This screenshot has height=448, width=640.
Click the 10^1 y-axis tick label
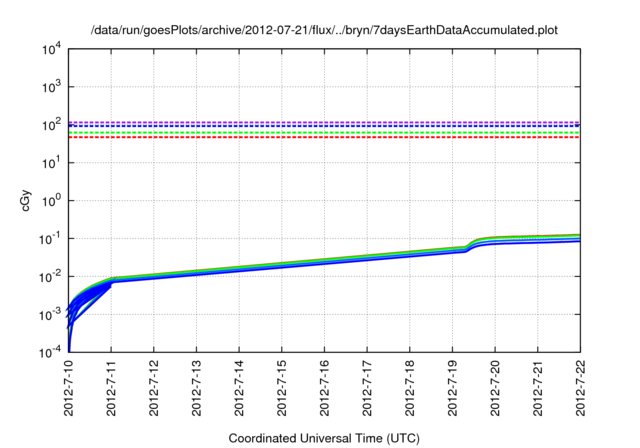[x=52, y=163]
